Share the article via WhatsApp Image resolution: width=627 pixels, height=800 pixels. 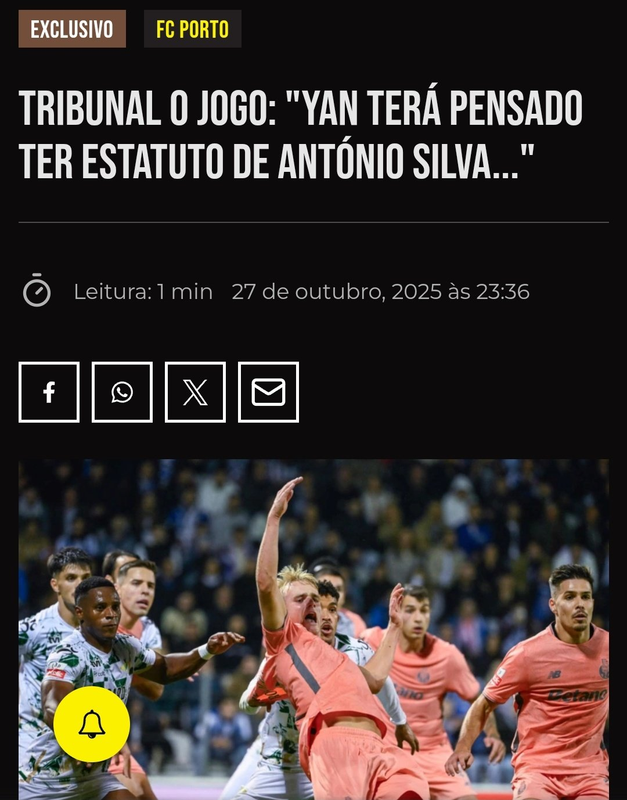pos(122,392)
